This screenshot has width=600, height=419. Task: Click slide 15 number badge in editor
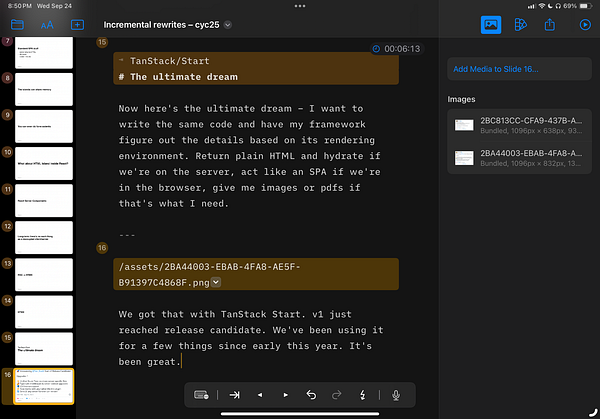coord(102,42)
